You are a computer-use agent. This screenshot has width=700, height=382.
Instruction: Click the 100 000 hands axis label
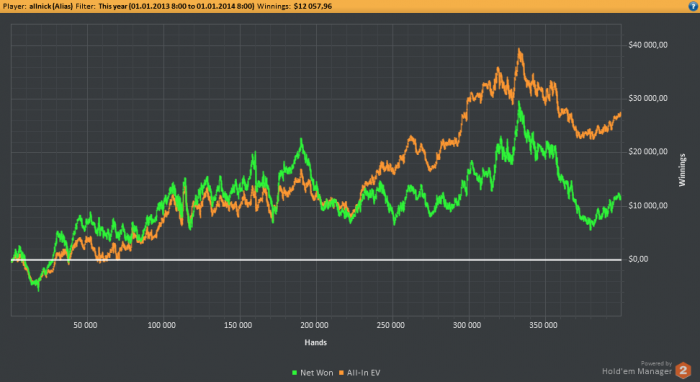tap(162, 325)
